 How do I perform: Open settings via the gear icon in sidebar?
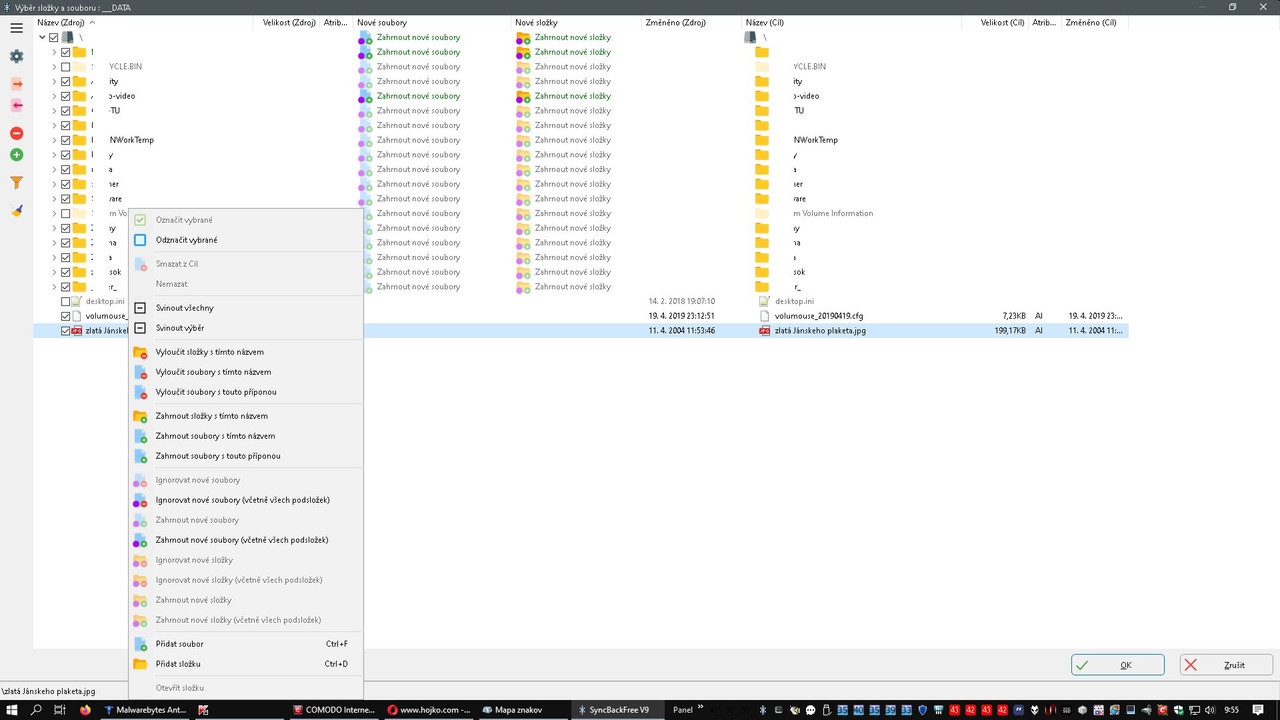pyautogui.click(x=16, y=56)
